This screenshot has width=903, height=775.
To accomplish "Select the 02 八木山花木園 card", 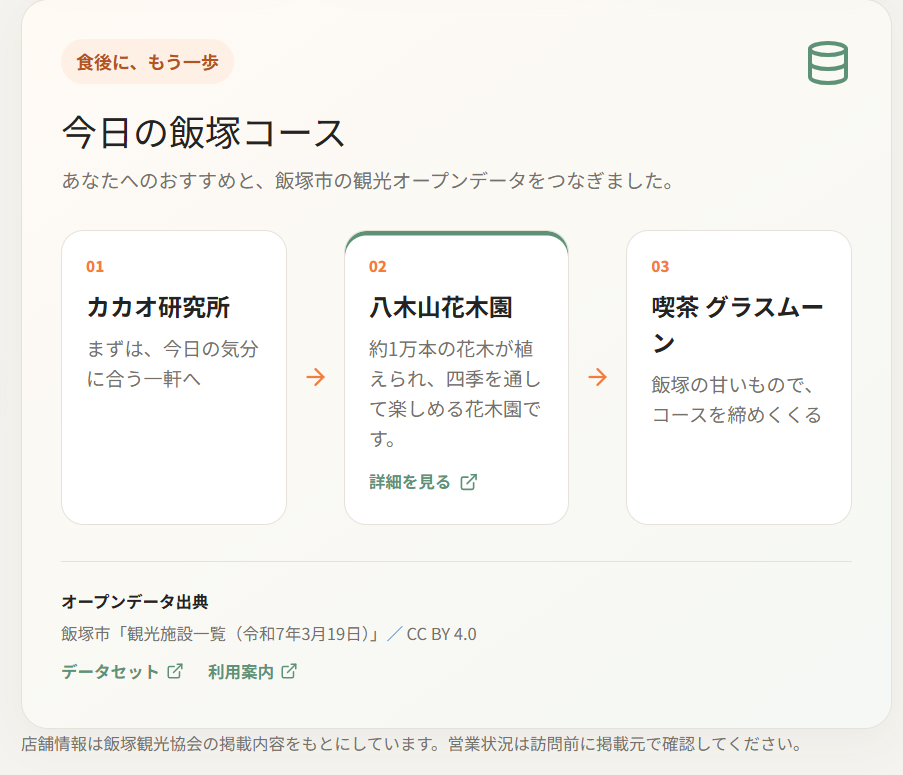I will pyautogui.click(x=457, y=378).
